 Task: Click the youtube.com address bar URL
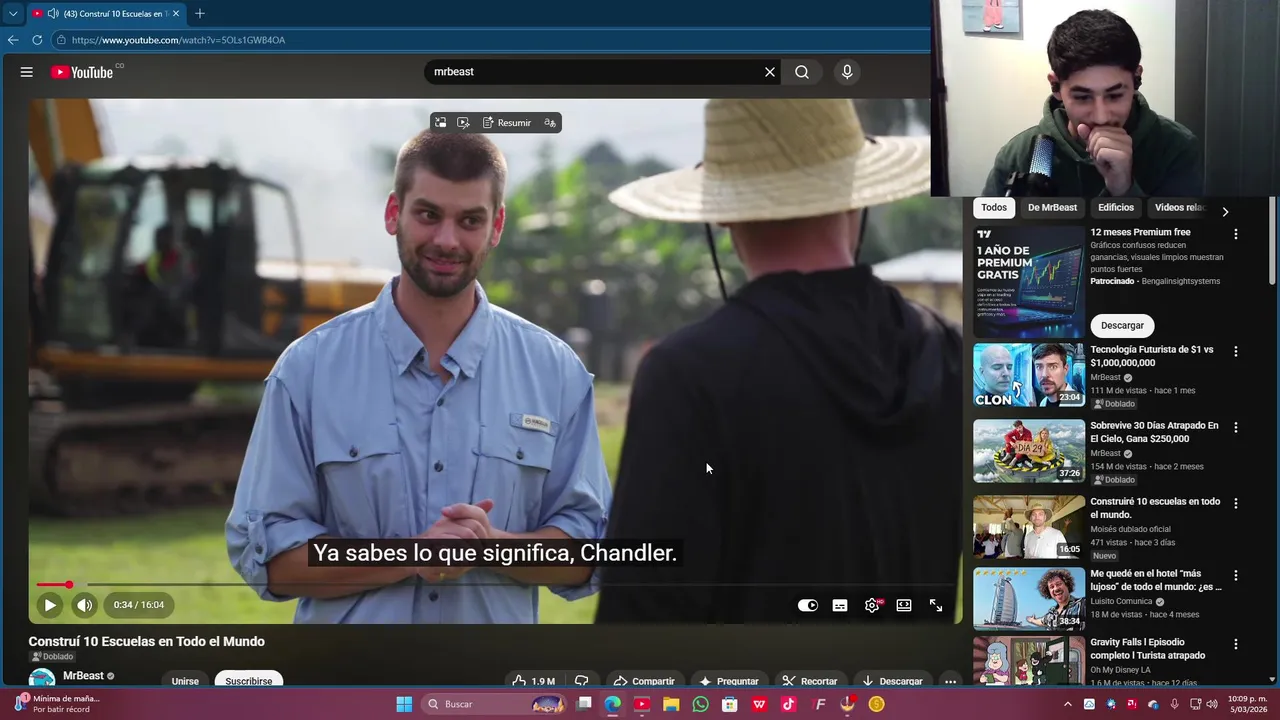point(178,40)
